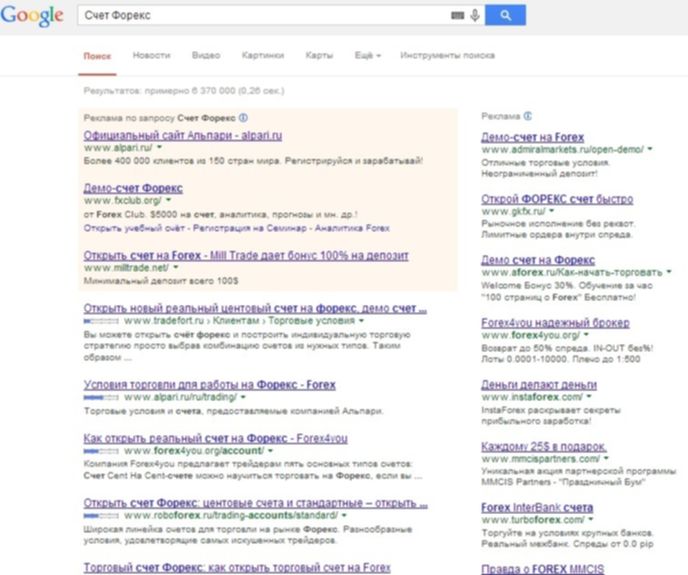This screenshot has height=575, width=688.
Task: Select the Карты tab
Action: click(319, 56)
